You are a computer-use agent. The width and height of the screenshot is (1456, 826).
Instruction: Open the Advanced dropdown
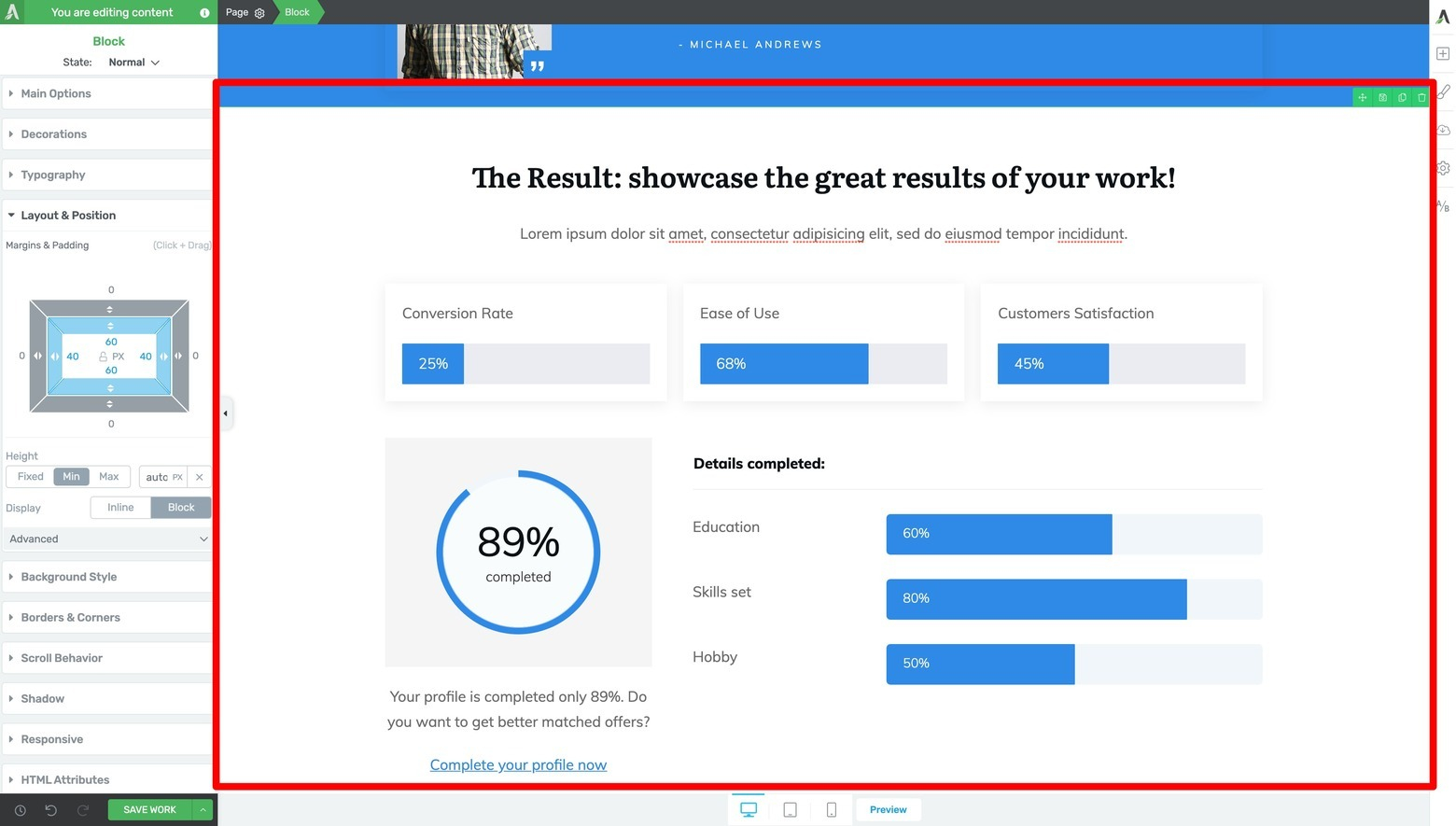(107, 539)
